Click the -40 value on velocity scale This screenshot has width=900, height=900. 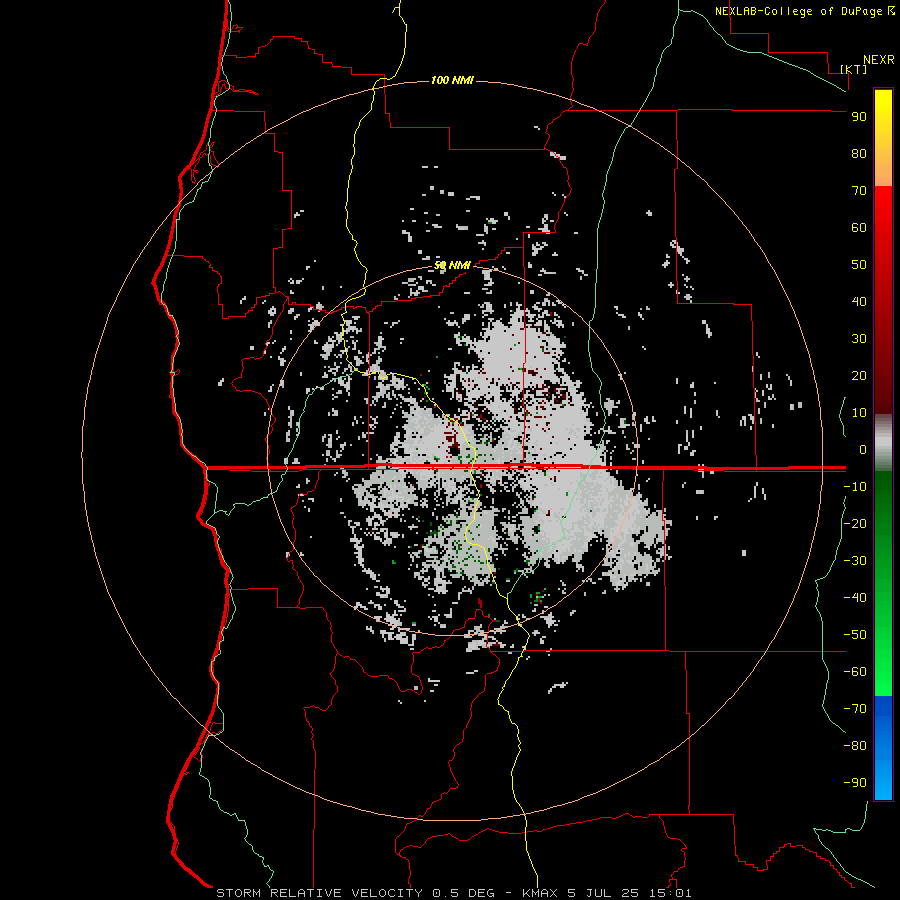[x=855, y=598]
